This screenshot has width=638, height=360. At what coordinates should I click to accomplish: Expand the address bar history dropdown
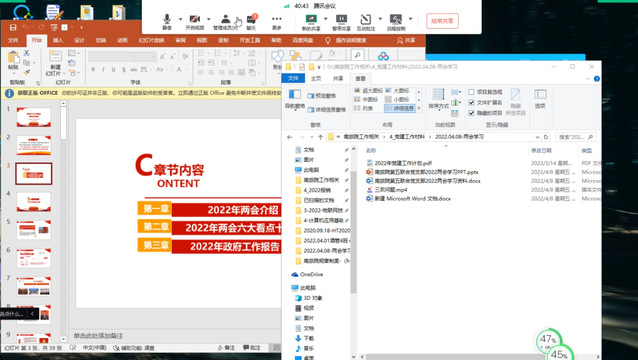537,137
